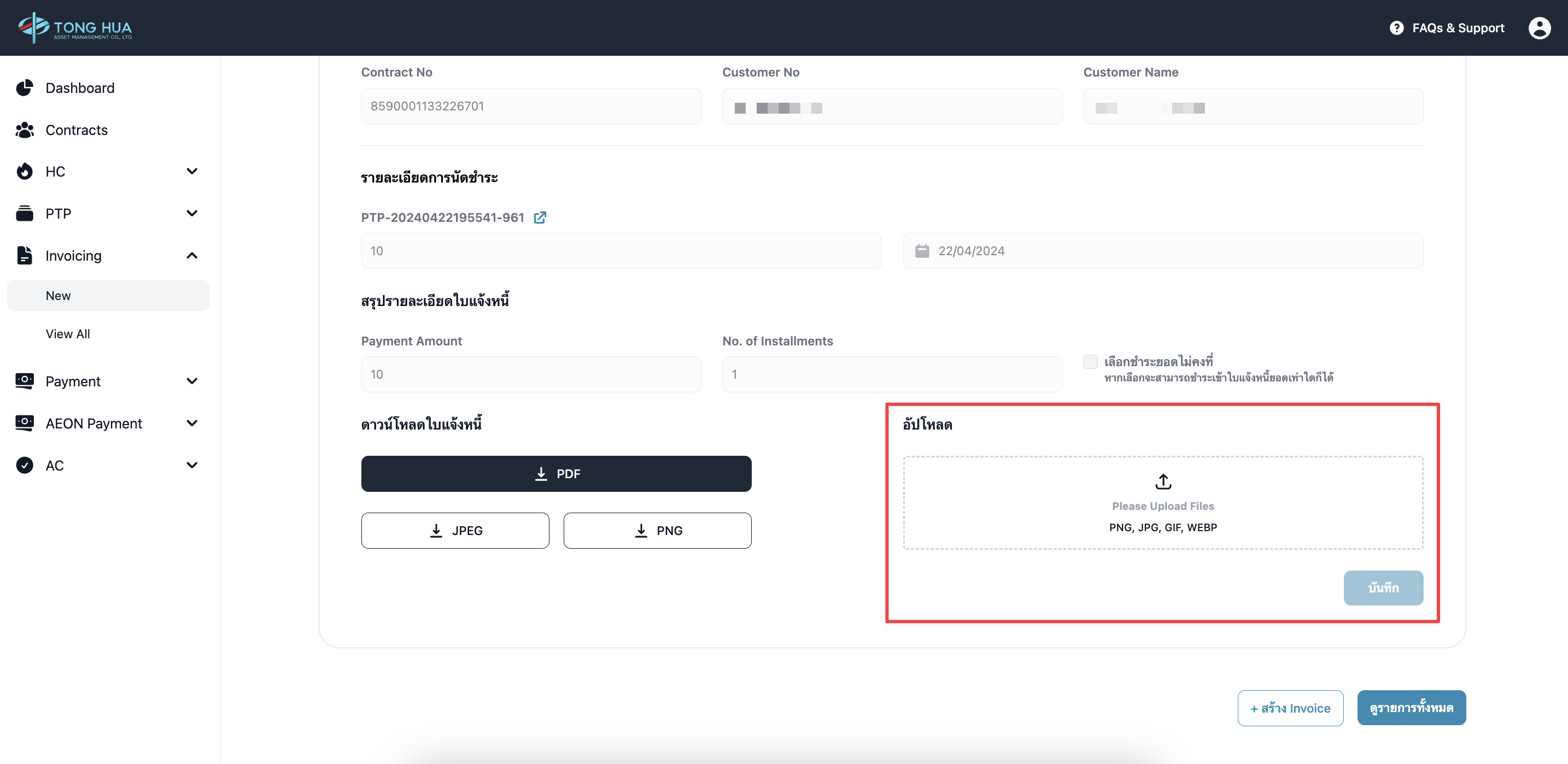Click the AC checkmark circle icon

[25, 465]
